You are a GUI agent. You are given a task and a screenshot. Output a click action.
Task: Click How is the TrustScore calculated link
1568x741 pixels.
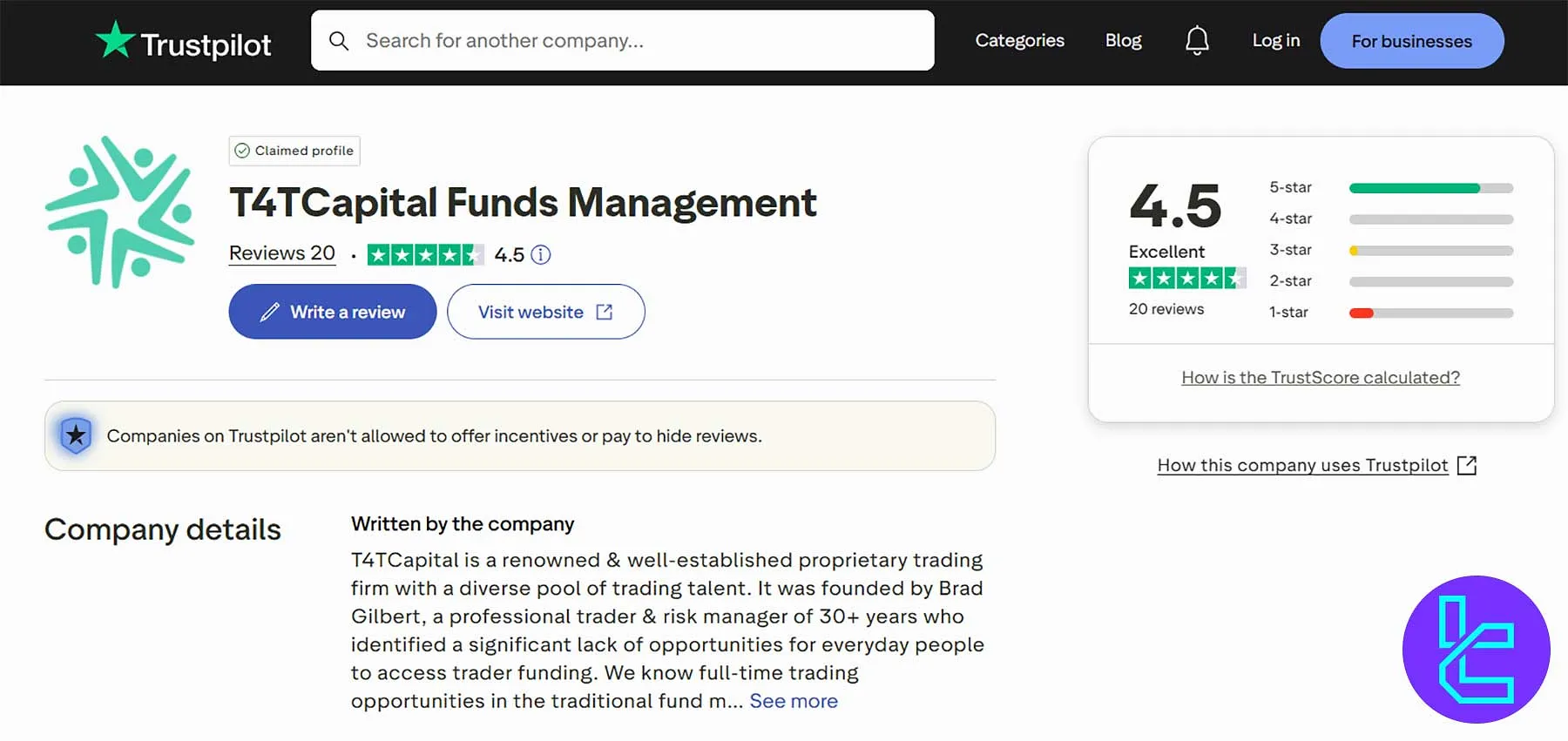(1320, 377)
